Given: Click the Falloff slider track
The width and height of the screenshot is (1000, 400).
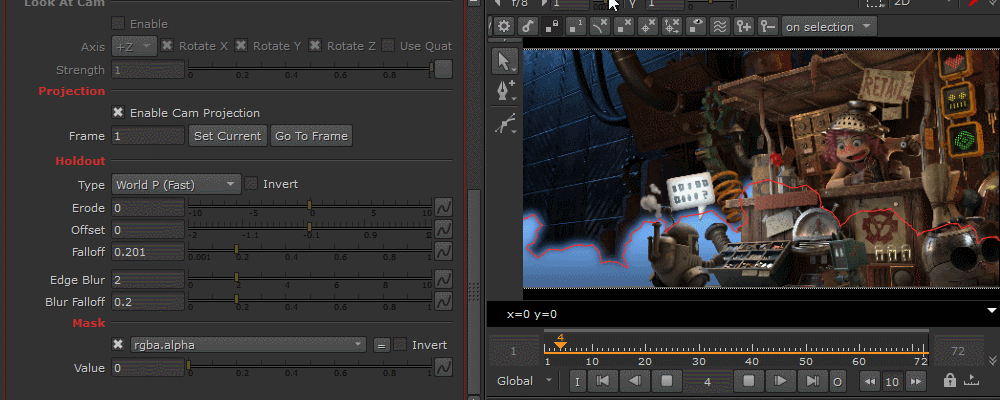Looking at the screenshot, I should (x=309, y=249).
